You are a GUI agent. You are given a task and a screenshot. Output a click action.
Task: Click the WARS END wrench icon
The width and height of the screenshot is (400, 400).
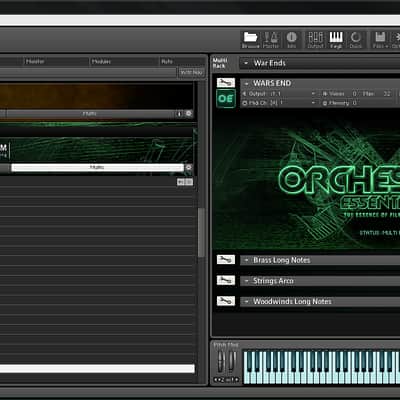[226, 83]
